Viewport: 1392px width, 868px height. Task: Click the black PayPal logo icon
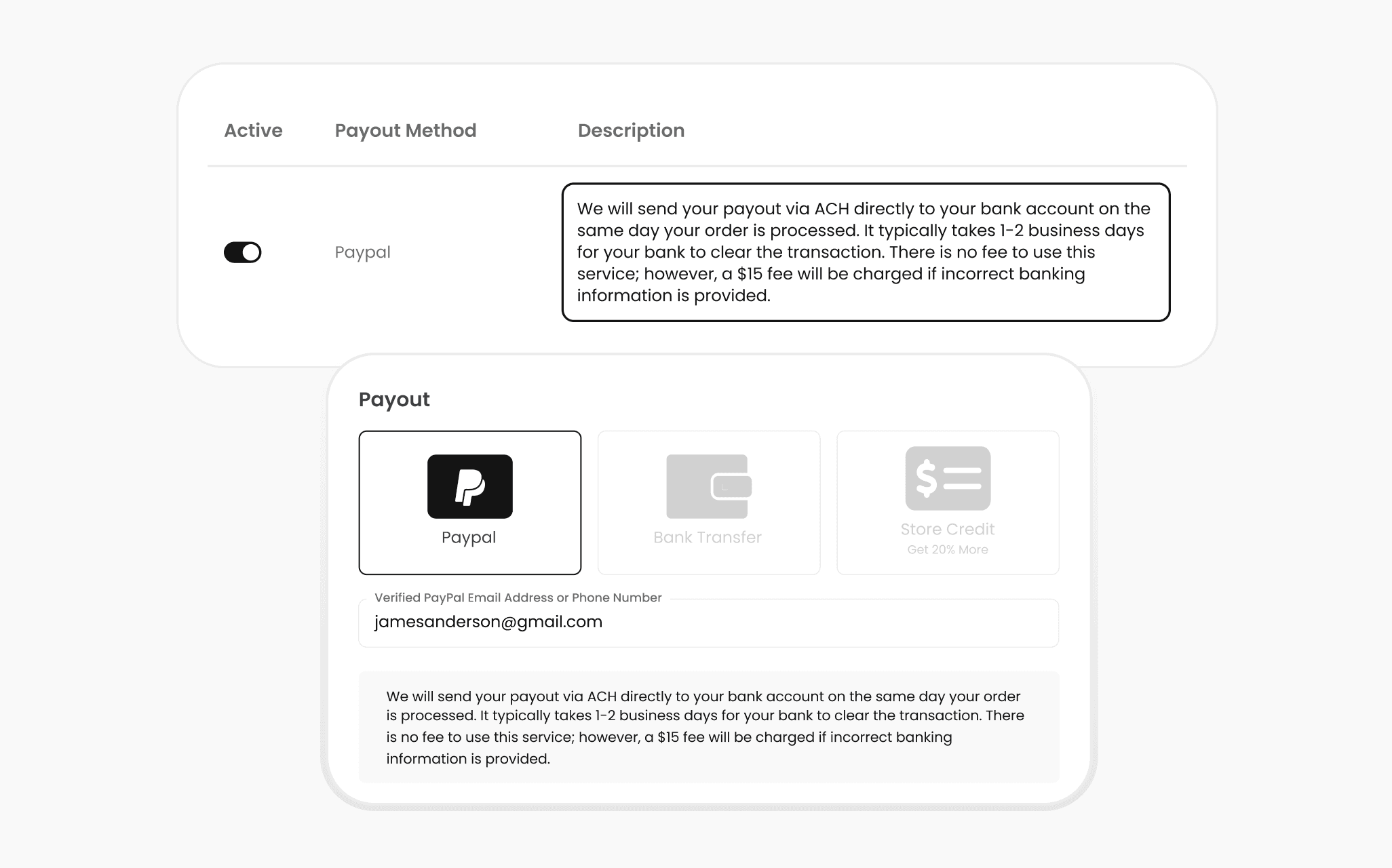(470, 486)
